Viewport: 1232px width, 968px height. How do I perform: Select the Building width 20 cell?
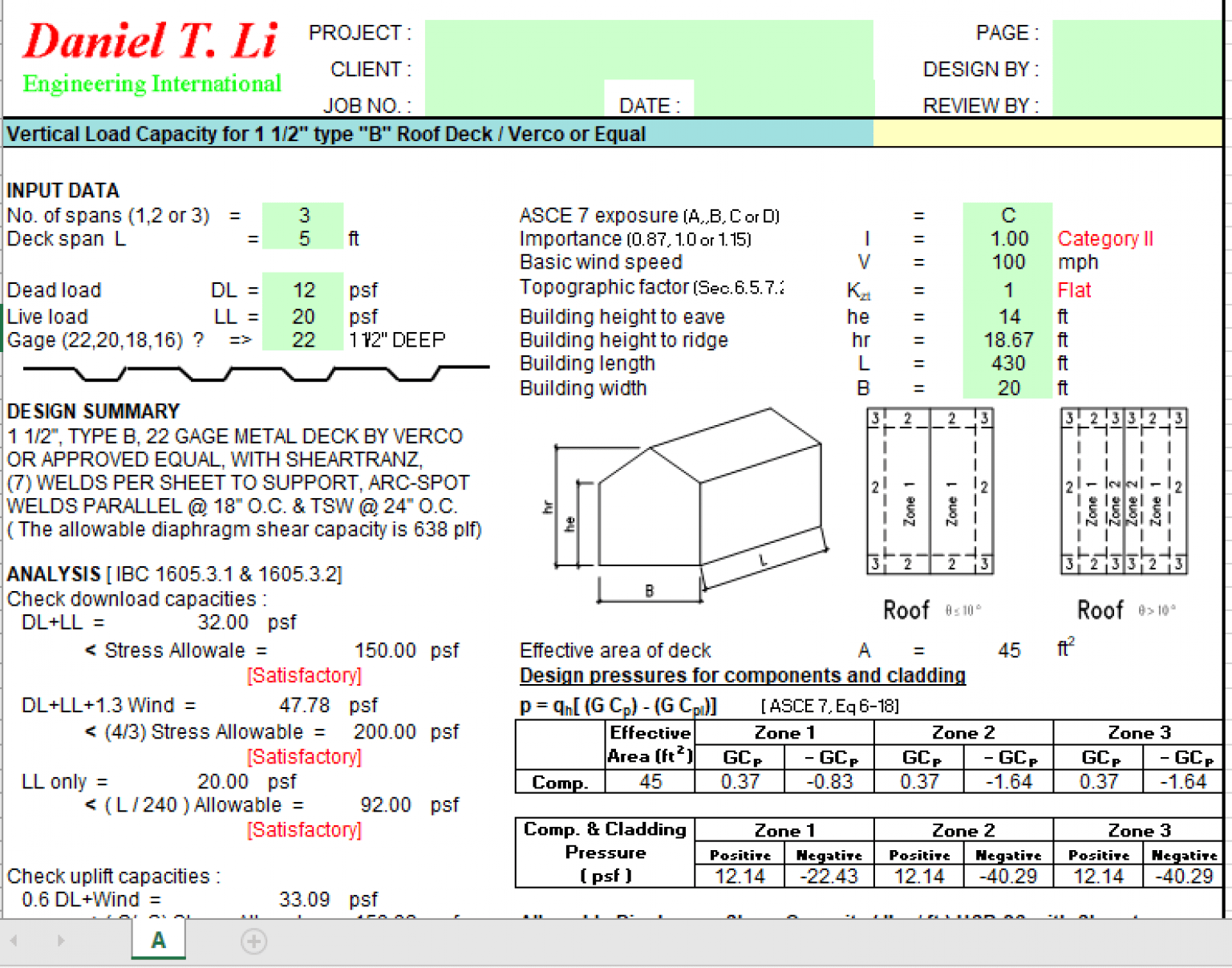tap(1008, 387)
